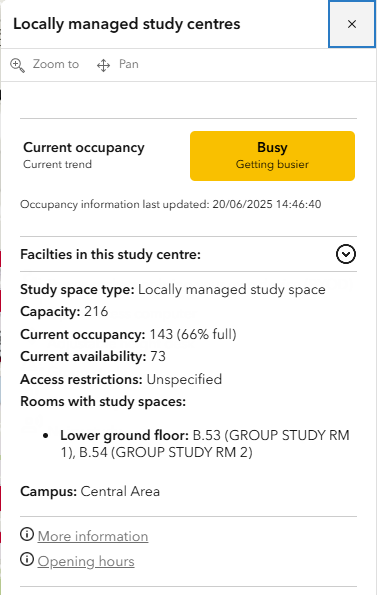Click the Facilties in this study centre heading

click(x=110, y=254)
